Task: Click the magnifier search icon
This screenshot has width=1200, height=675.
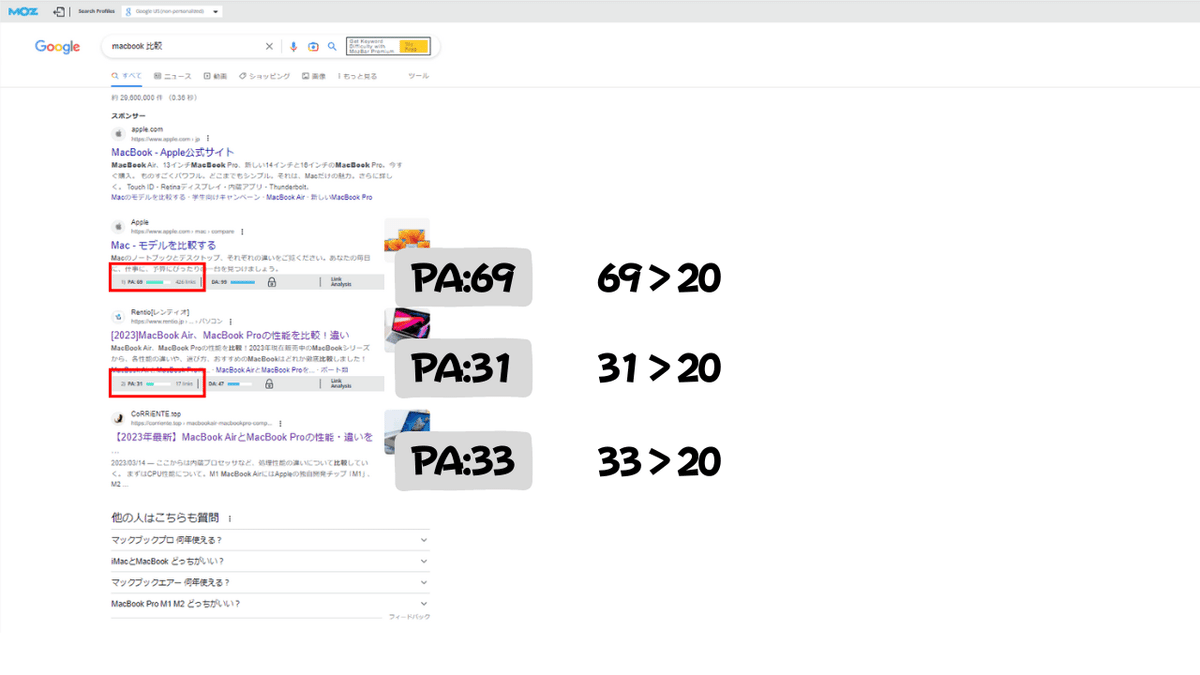Action: tap(332, 46)
